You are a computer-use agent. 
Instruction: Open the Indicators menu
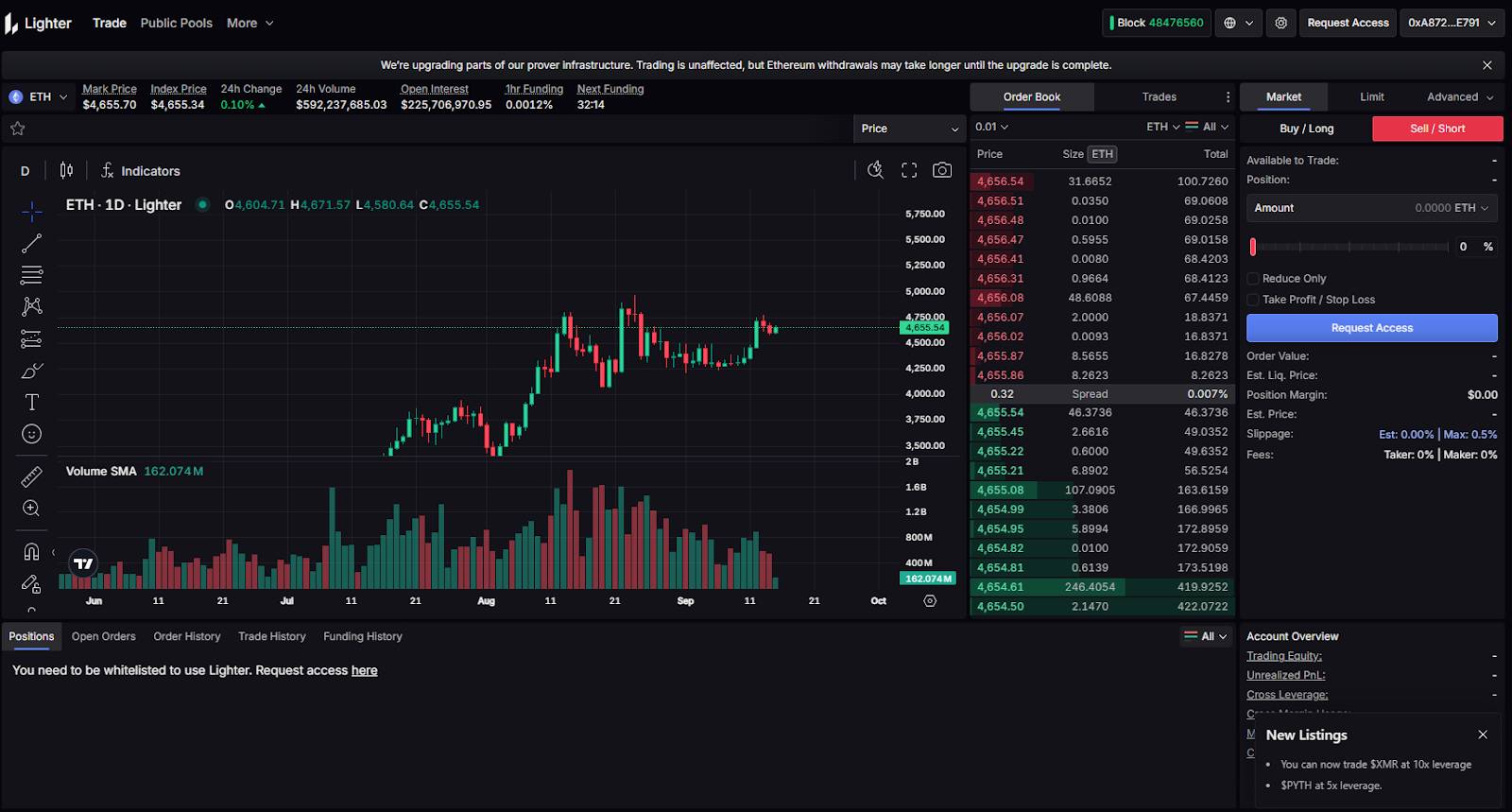140,171
